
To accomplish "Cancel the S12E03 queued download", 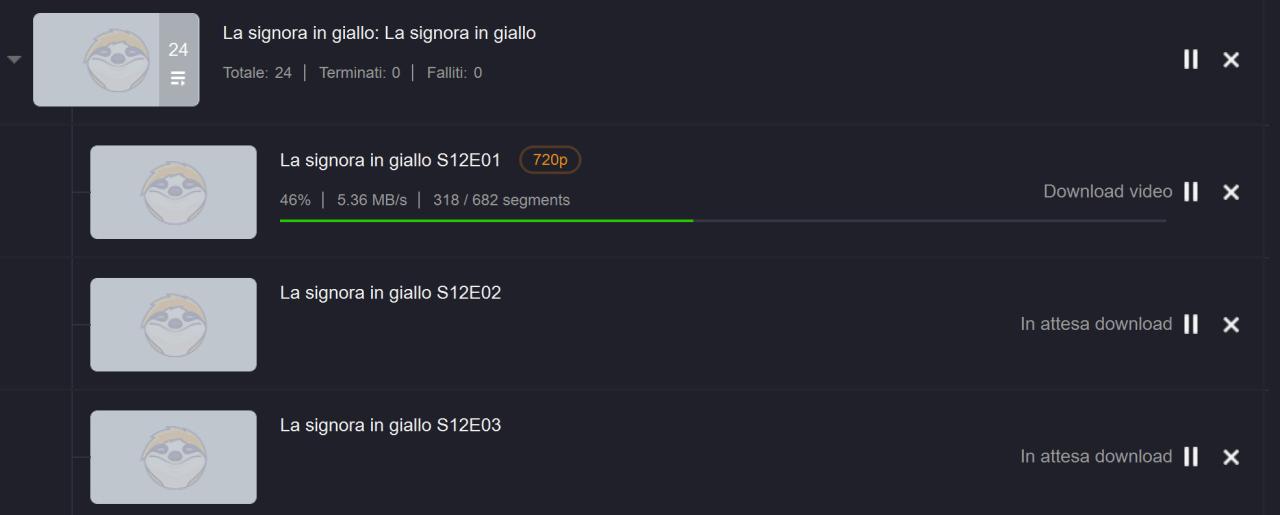I will coord(1231,457).
